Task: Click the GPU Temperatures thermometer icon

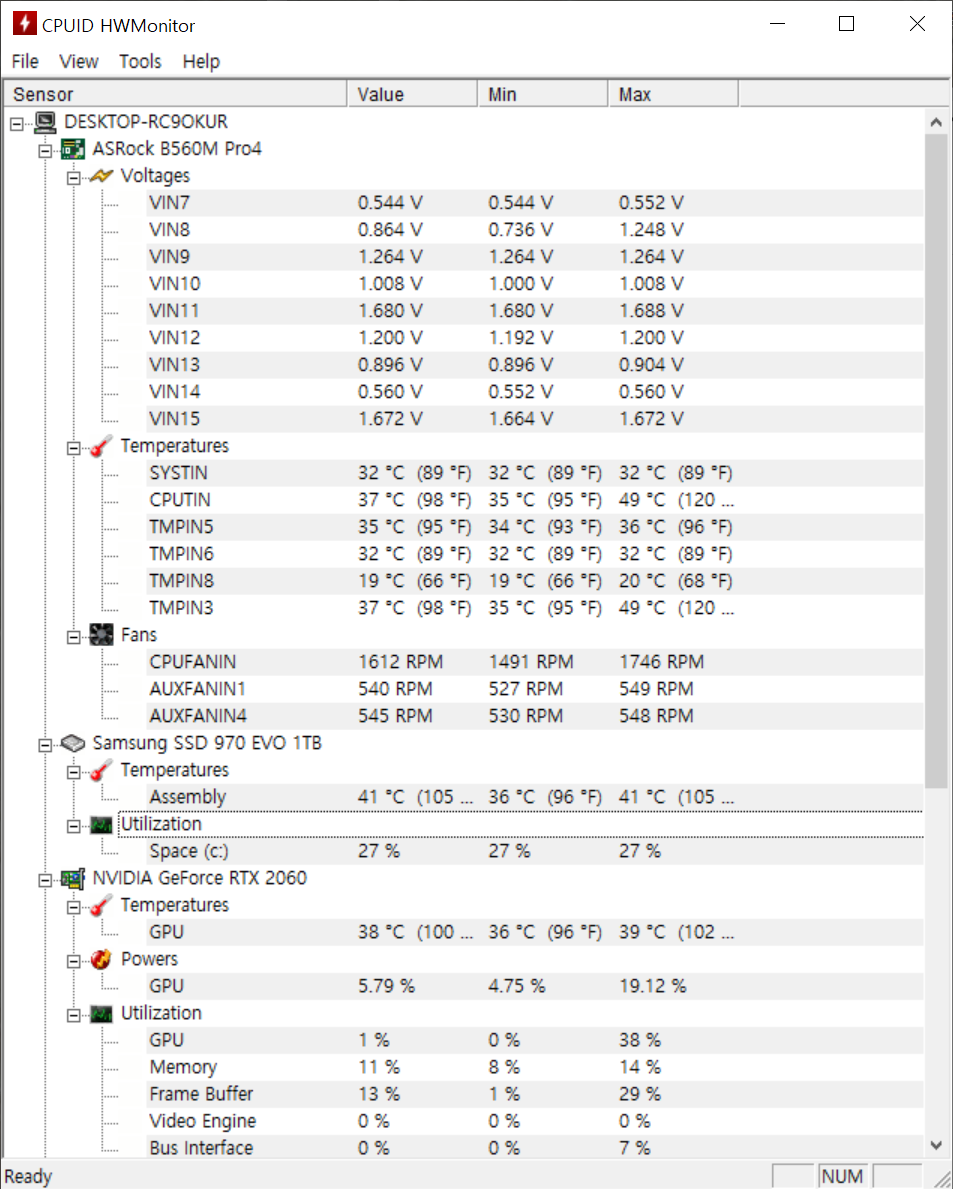Action: (102, 905)
